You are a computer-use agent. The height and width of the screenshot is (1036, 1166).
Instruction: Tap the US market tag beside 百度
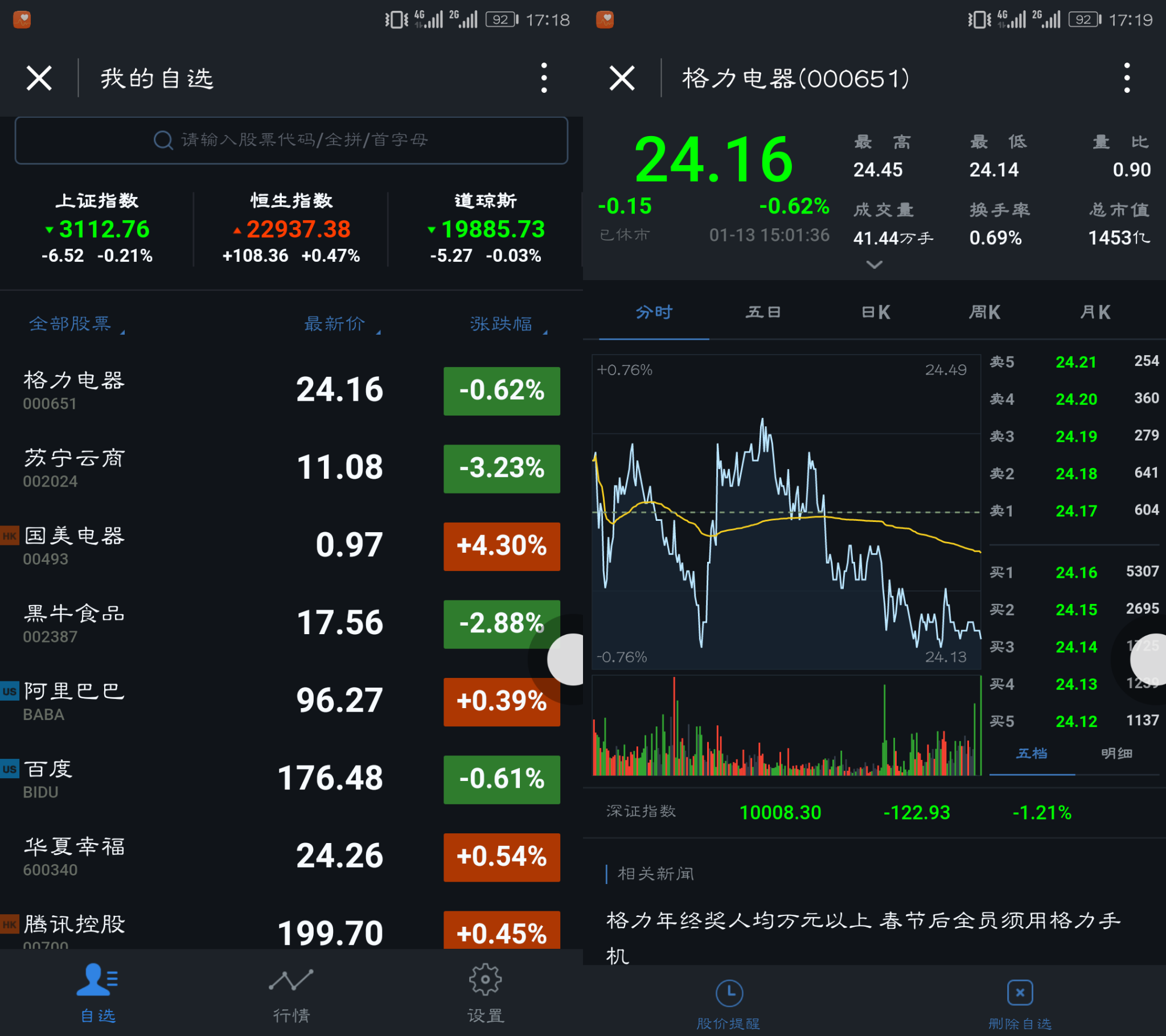[10, 768]
